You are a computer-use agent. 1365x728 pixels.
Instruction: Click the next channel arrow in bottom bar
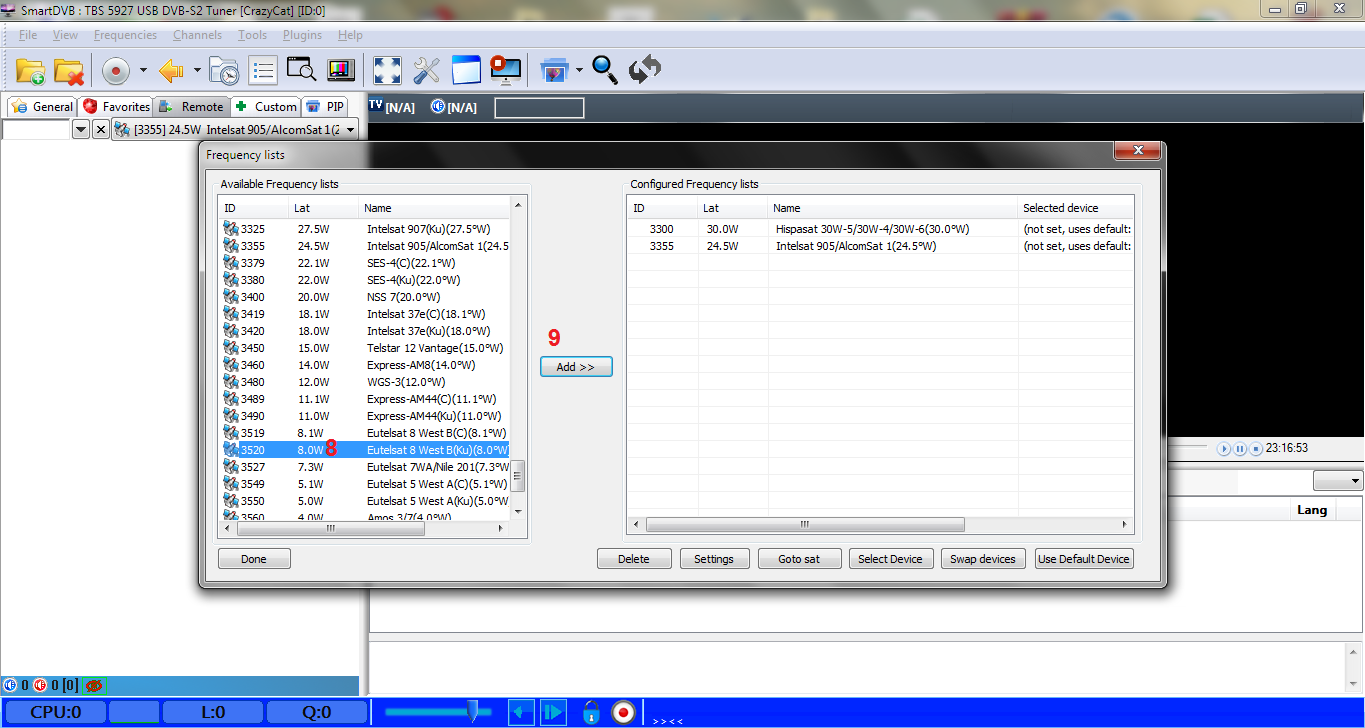553,712
